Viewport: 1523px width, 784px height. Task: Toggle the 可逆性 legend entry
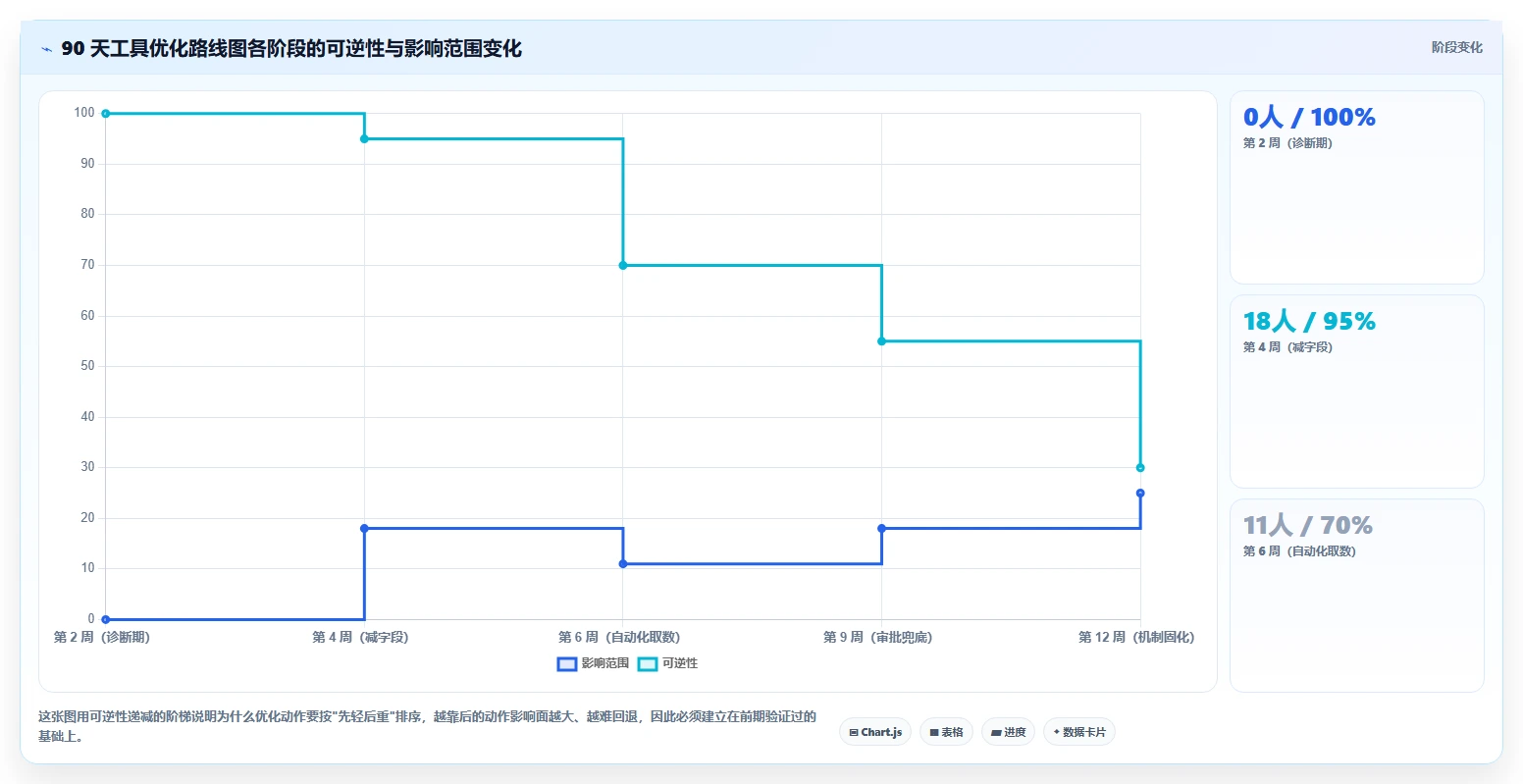pos(667,663)
